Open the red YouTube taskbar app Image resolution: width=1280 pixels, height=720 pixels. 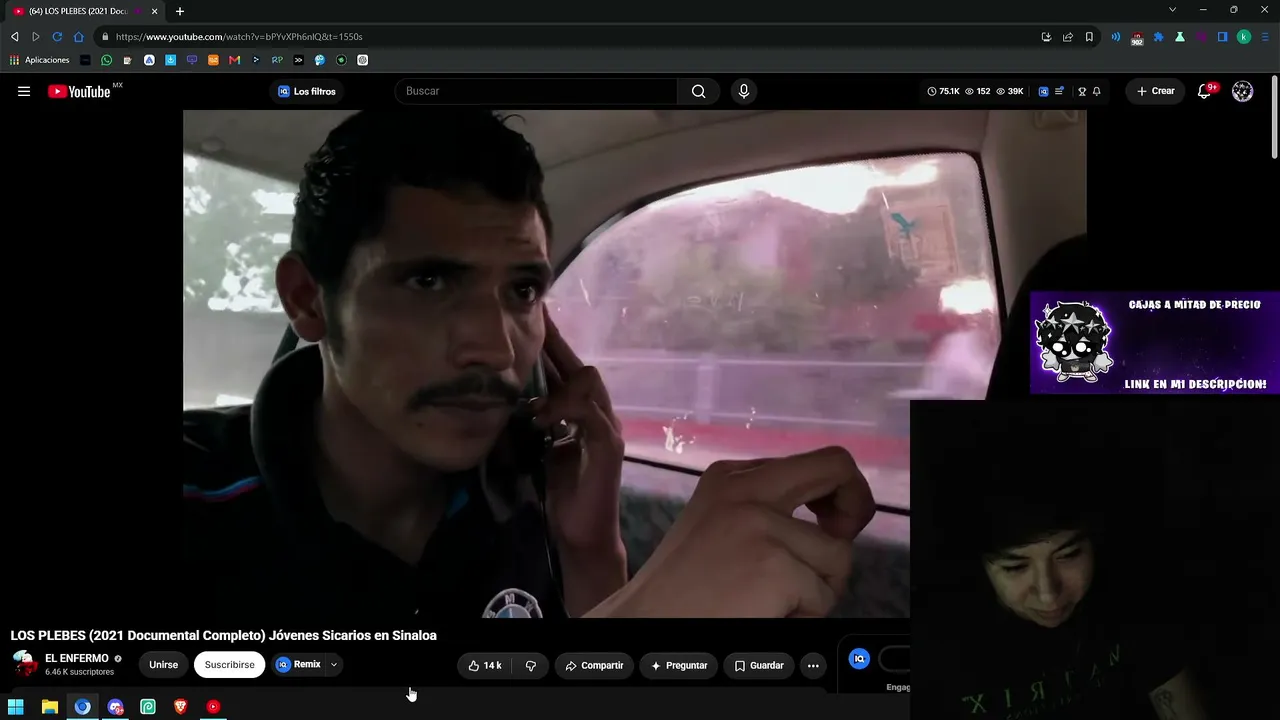coord(213,707)
